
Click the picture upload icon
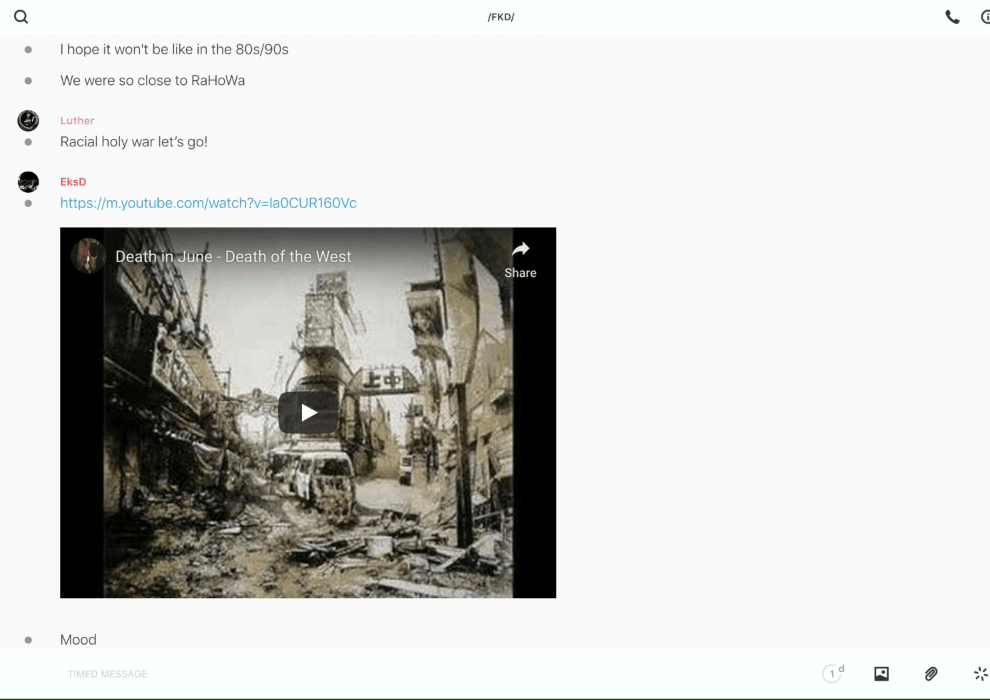(x=881, y=674)
